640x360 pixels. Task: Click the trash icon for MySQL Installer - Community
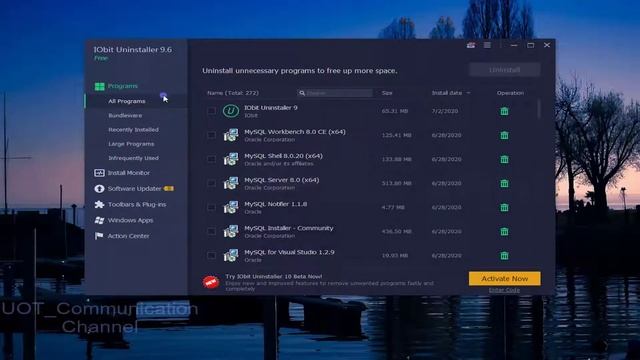pos(504,231)
